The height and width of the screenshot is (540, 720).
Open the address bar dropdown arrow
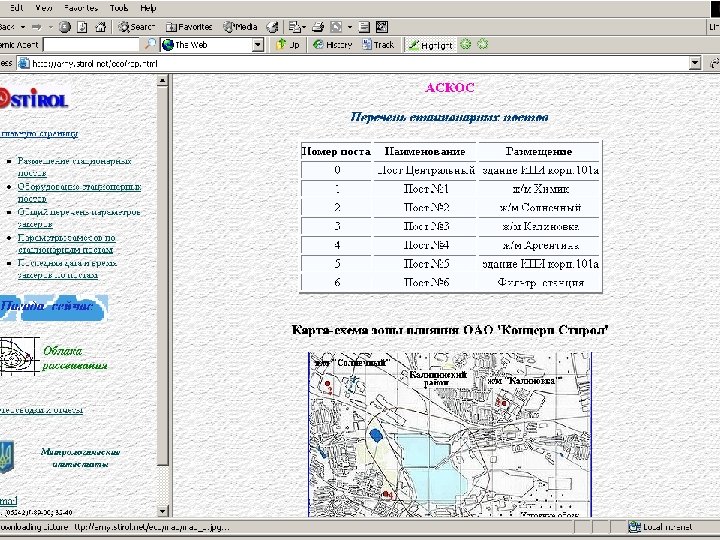tap(695, 63)
